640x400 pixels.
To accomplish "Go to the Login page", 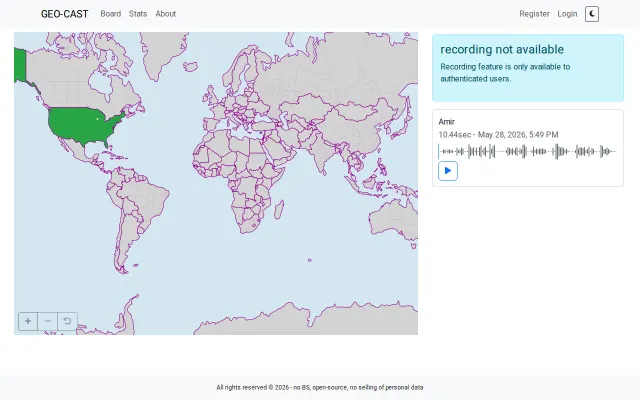I will coord(567,14).
